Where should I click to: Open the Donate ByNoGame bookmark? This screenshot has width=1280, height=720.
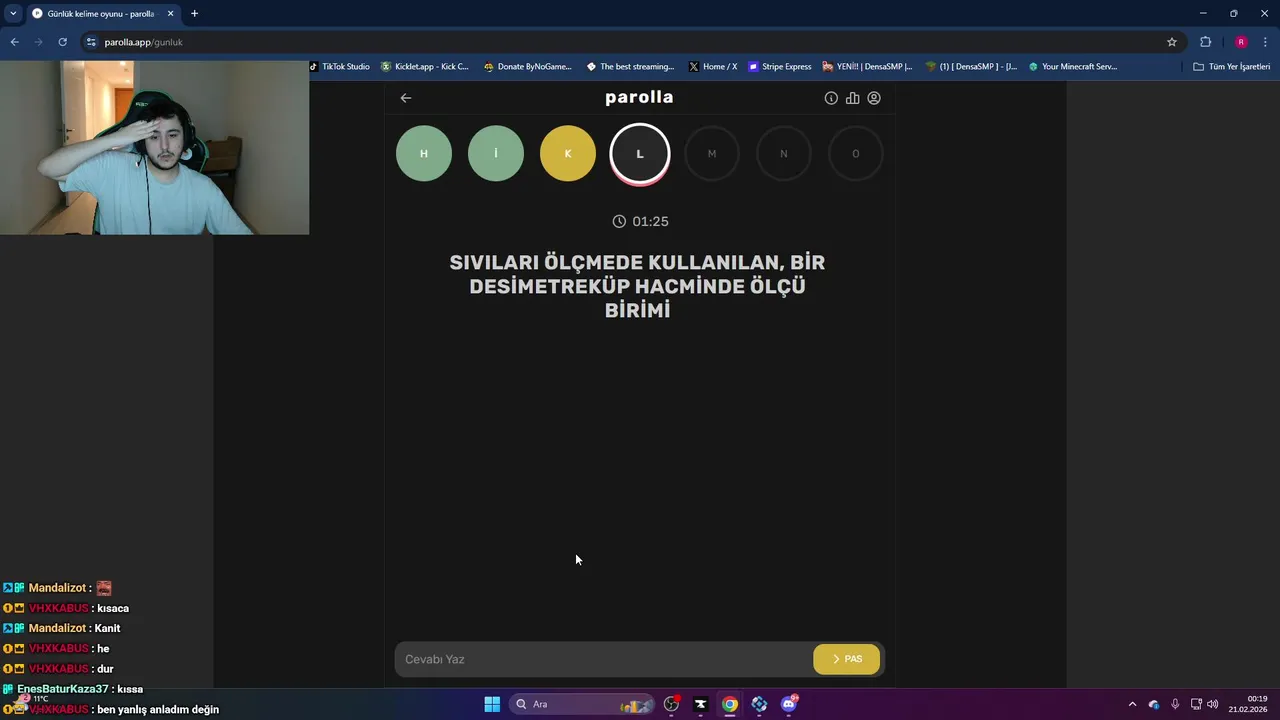528,67
